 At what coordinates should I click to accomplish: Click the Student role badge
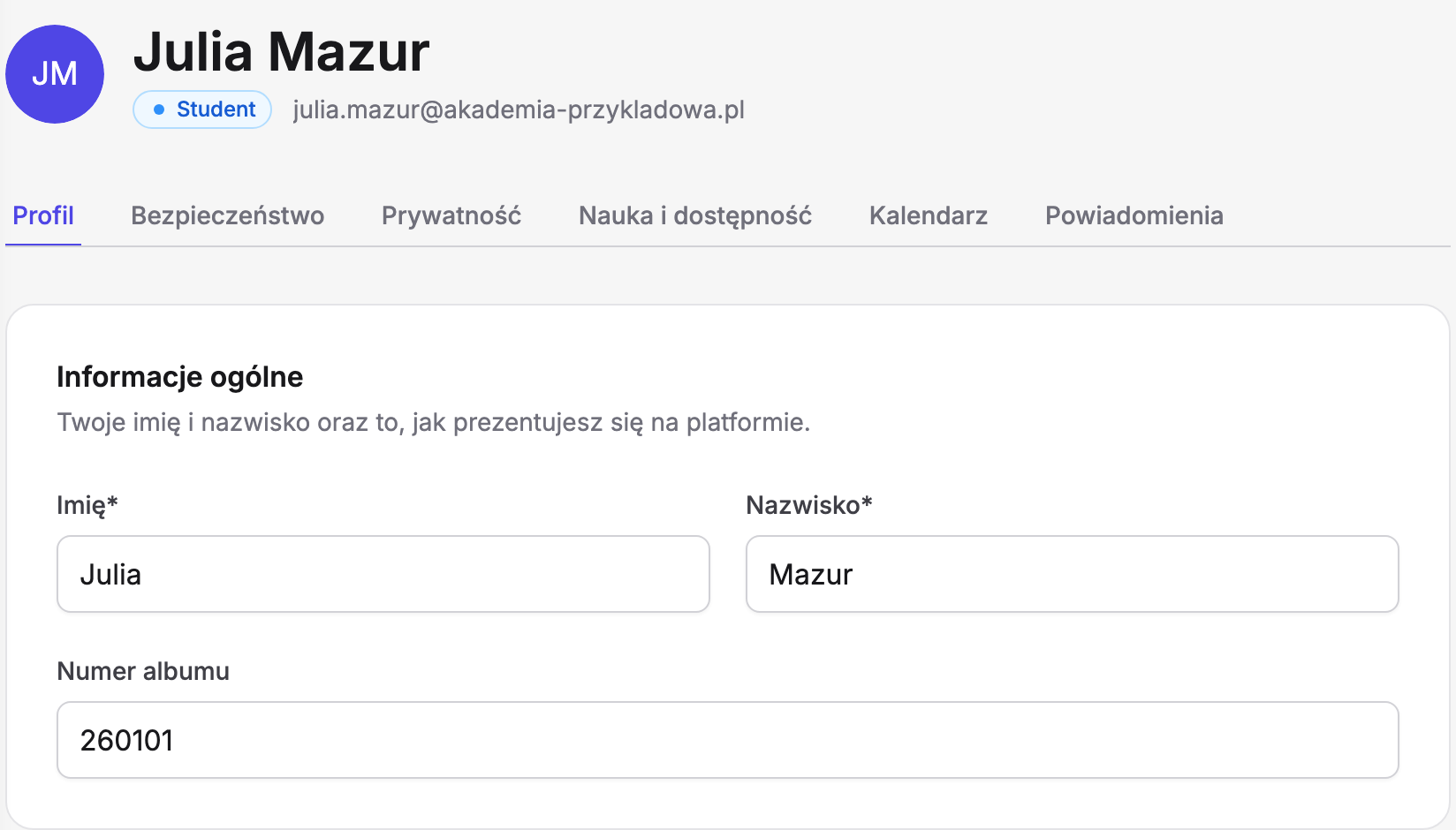[x=202, y=109]
